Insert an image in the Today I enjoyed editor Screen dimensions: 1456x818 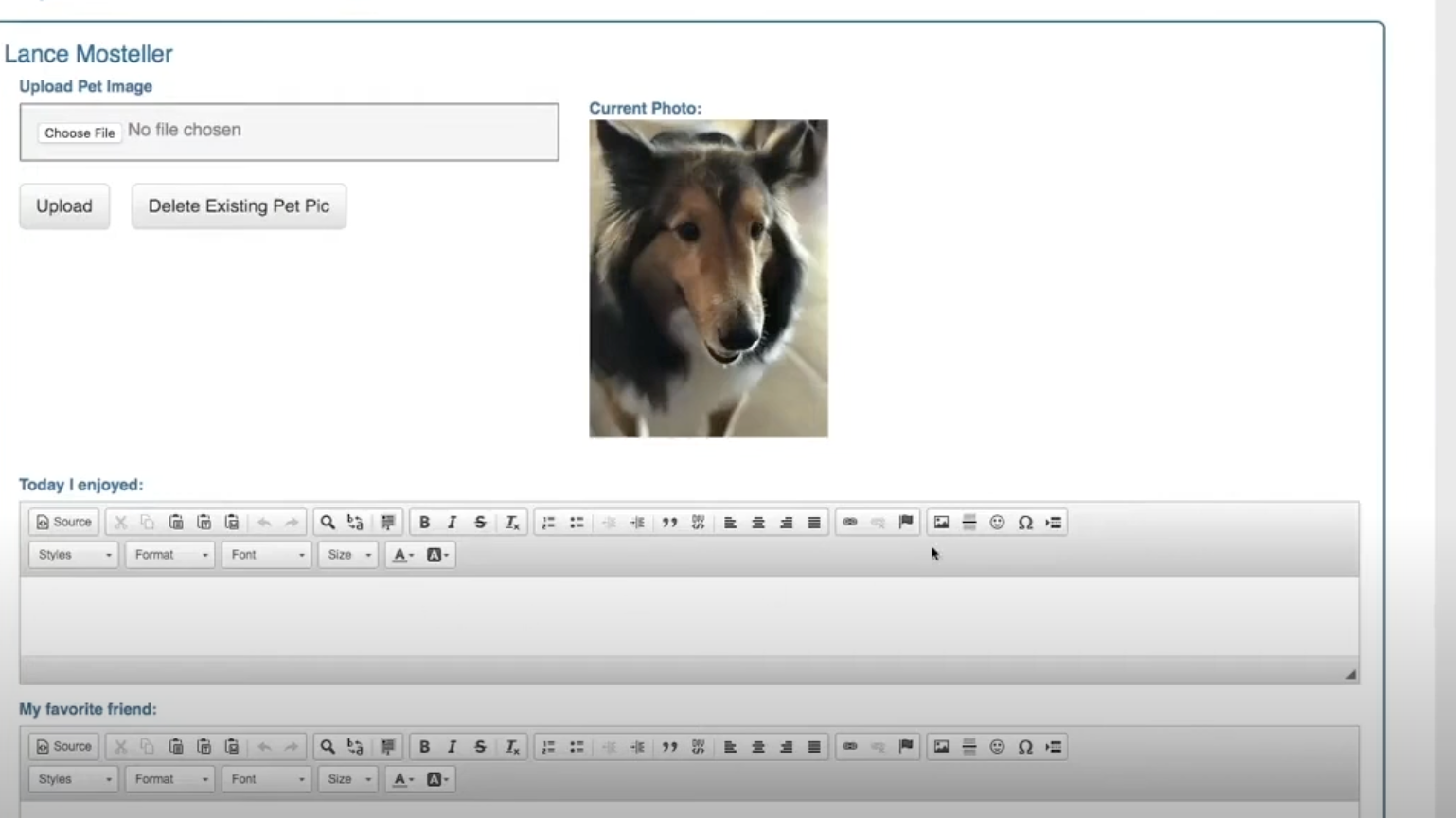click(939, 522)
